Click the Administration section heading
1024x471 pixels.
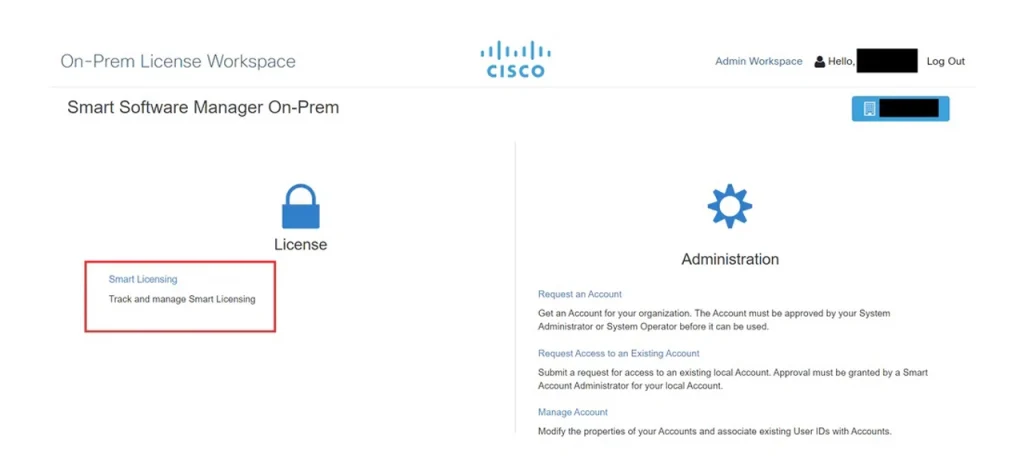pyautogui.click(x=729, y=259)
